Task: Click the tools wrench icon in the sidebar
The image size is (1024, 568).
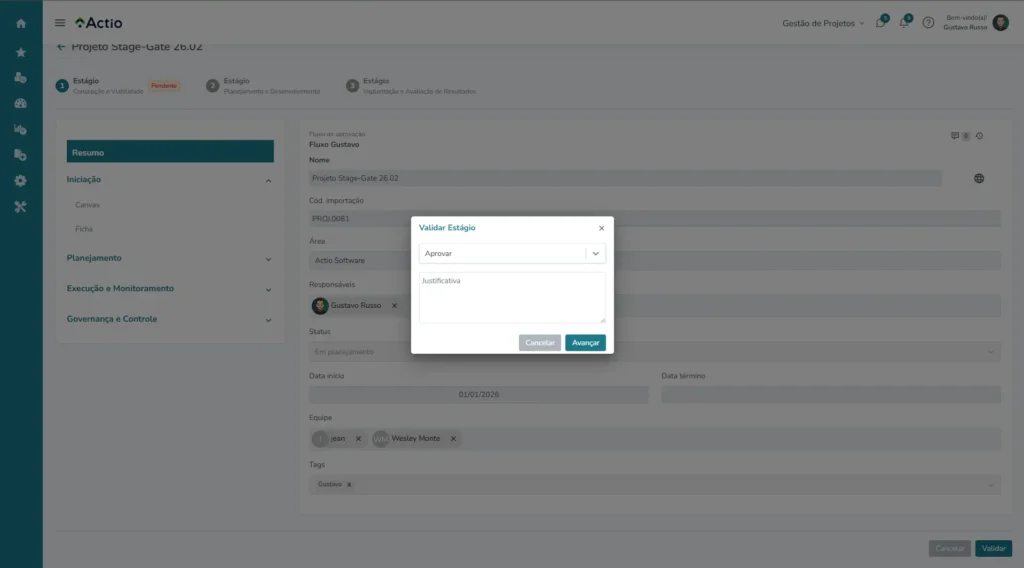Action: [21, 207]
